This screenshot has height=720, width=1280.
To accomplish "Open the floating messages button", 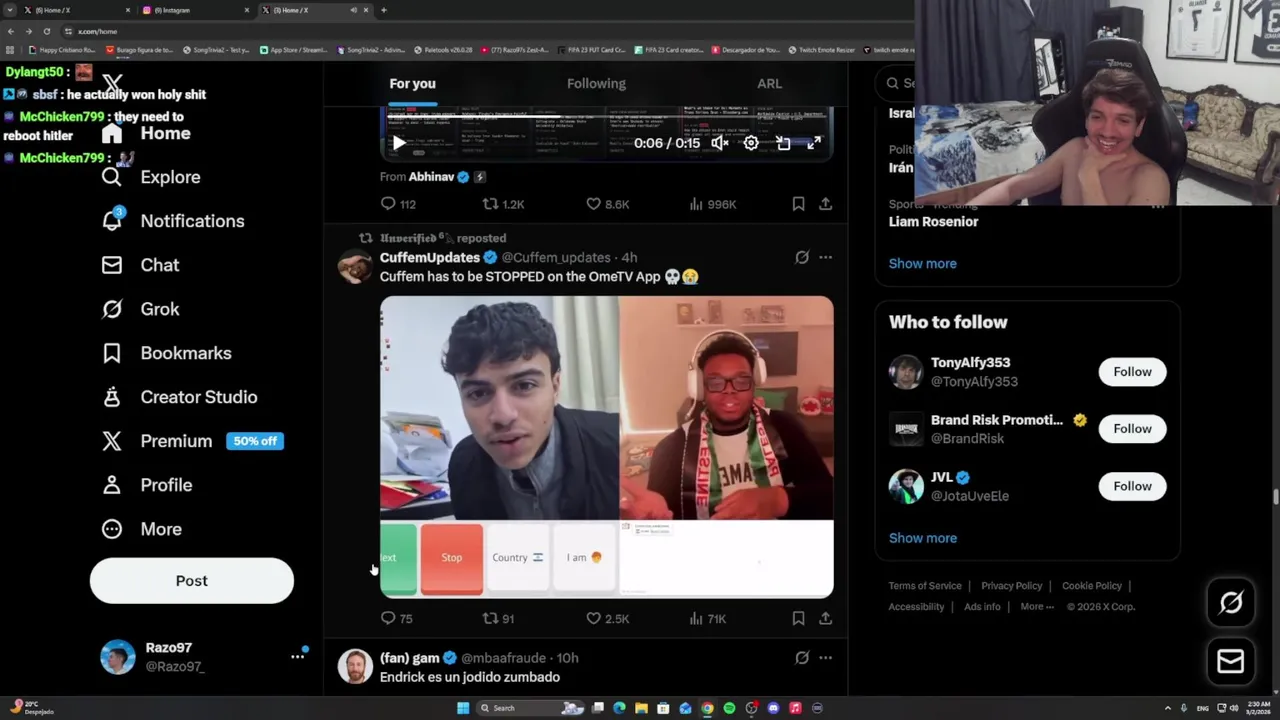I will click(x=1231, y=661).
